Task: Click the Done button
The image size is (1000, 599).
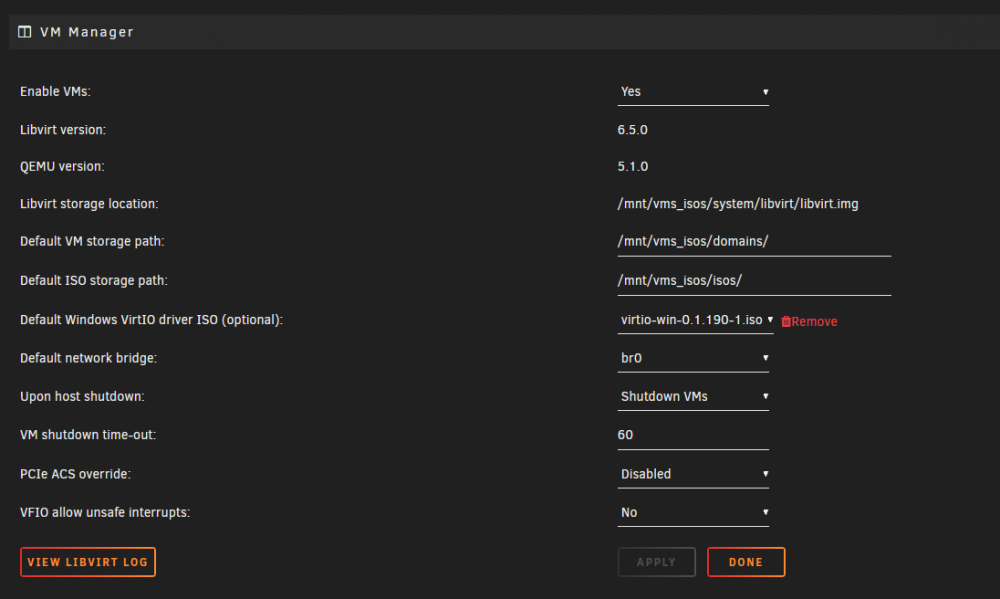Action: (746, 562)
